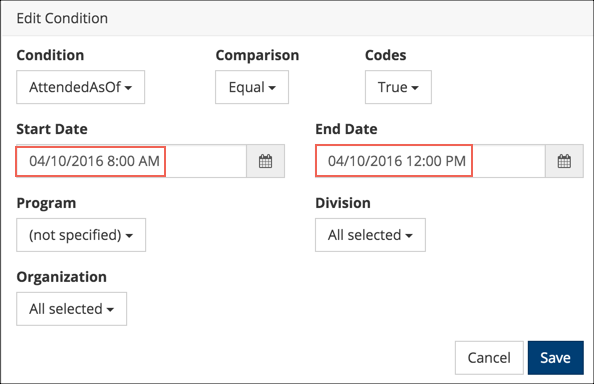This screenshot has height=384, width=594.
Task: Cancel editing the condition
Action: point(489,358)
